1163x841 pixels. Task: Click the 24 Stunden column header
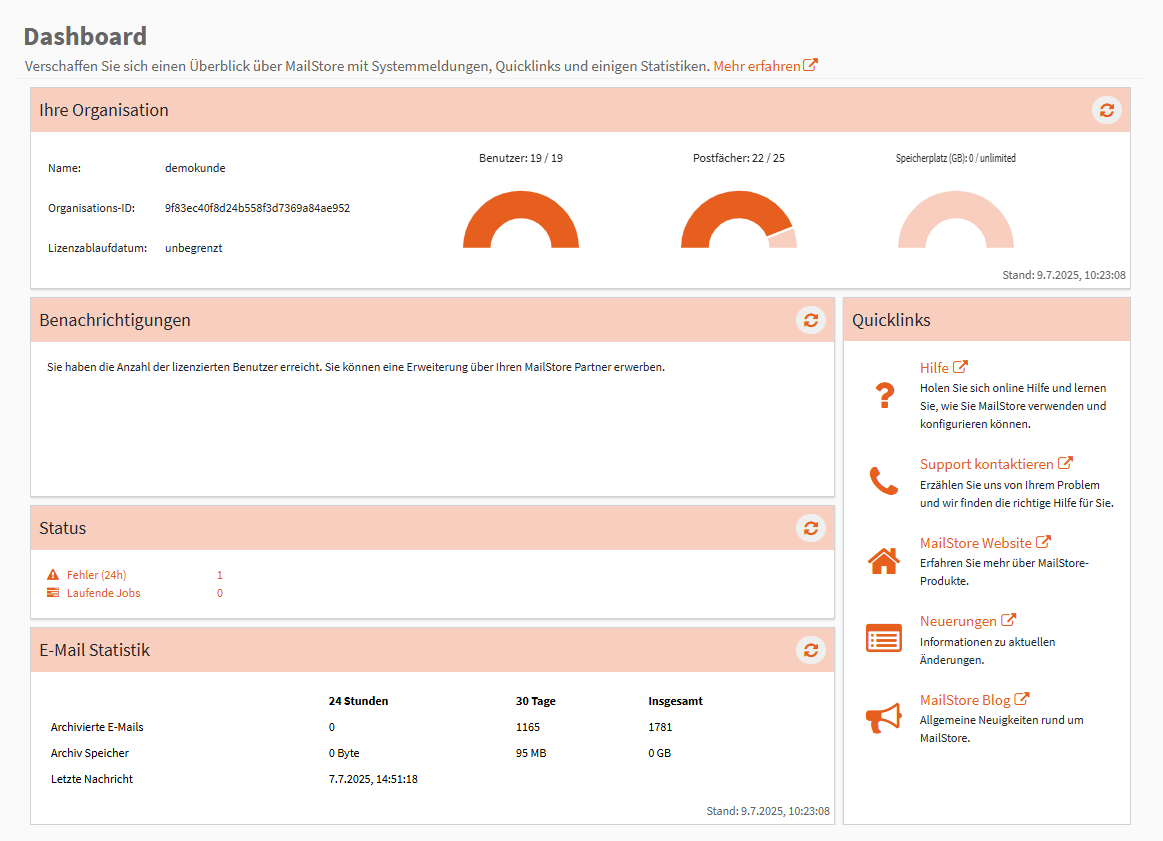[x=358, y=701]
